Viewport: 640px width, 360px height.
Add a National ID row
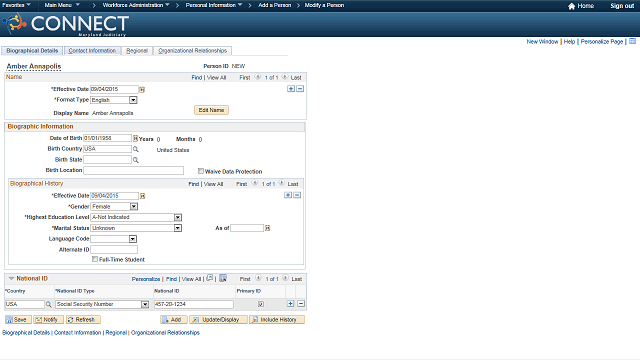point(290,304)
